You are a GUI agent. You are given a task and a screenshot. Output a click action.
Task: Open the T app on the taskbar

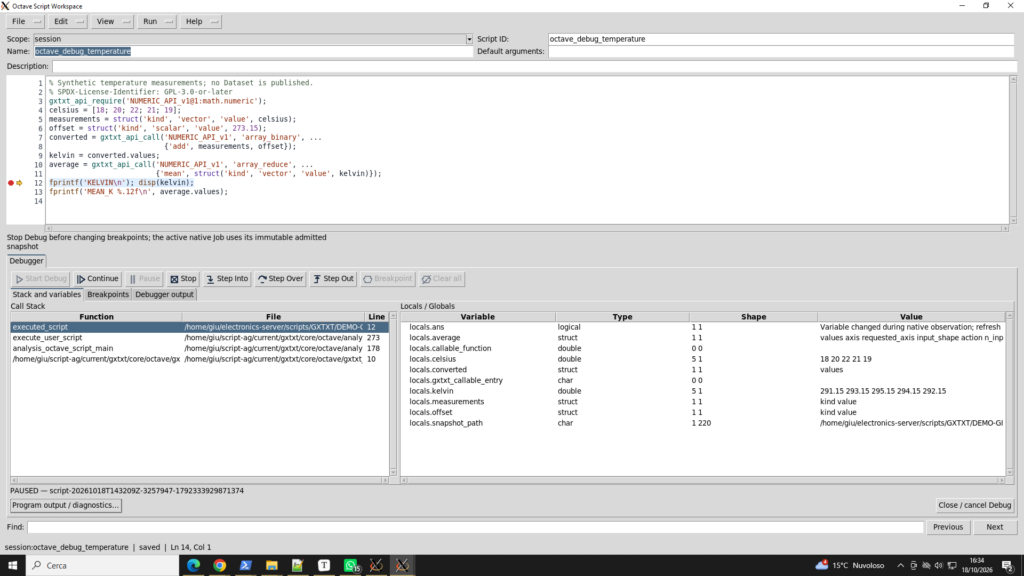(324, 566)
